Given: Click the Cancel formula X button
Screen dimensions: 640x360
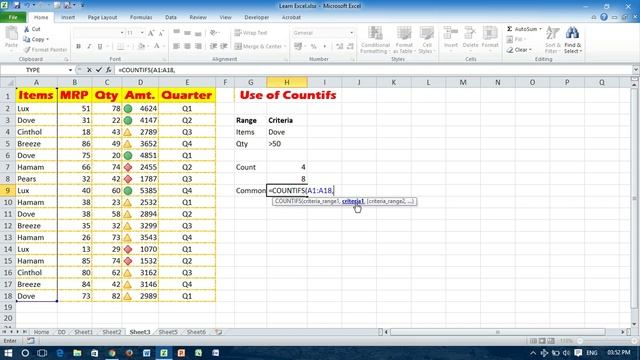Looking at the screenshot, I should 89,70.
